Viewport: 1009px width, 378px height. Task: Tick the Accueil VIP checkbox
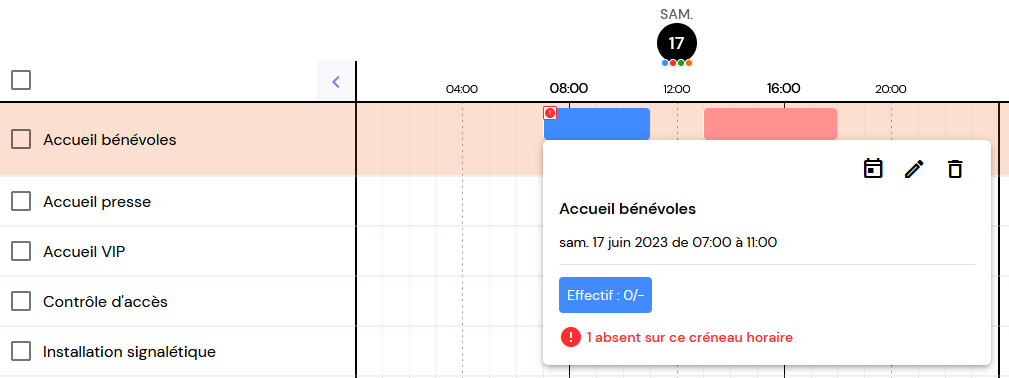point(21,251)
